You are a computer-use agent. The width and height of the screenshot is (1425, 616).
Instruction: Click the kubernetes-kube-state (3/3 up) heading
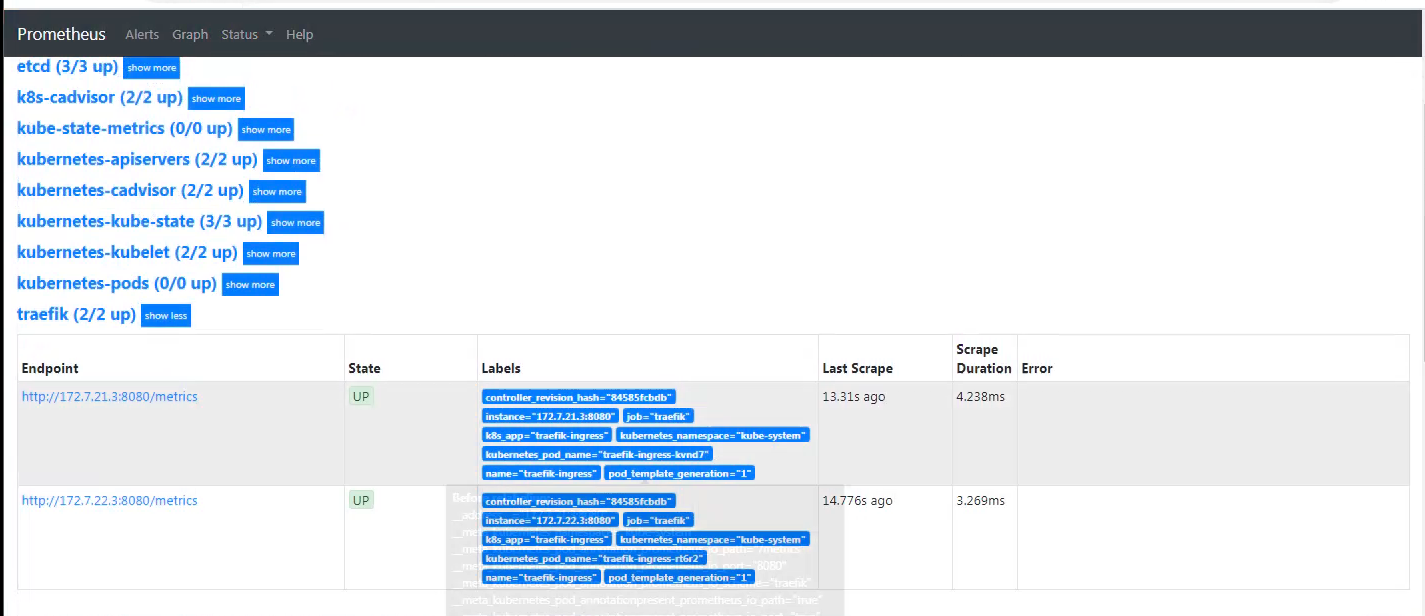[x=140, y=221]
